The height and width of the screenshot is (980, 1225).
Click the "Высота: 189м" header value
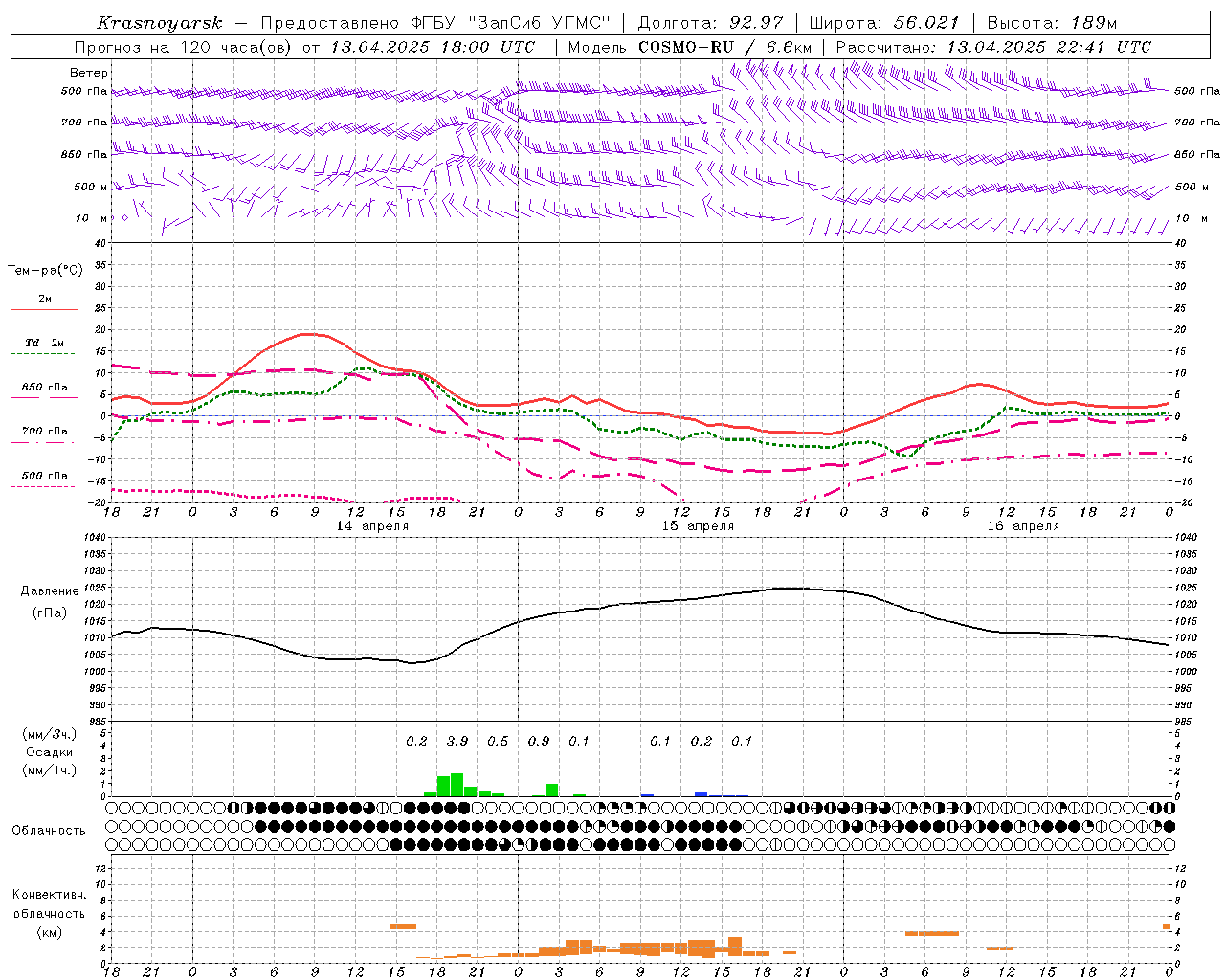(x=1053, y=23)
